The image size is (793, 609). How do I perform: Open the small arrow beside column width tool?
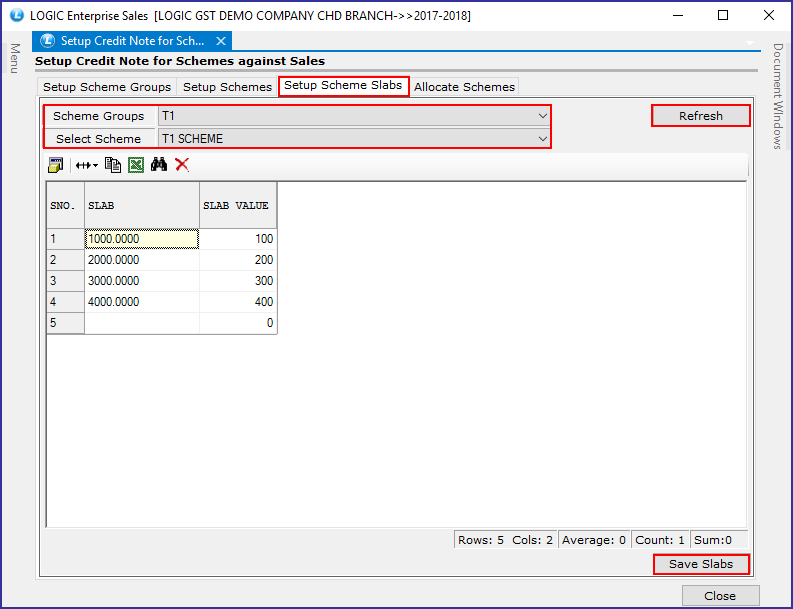pos(96,165)
